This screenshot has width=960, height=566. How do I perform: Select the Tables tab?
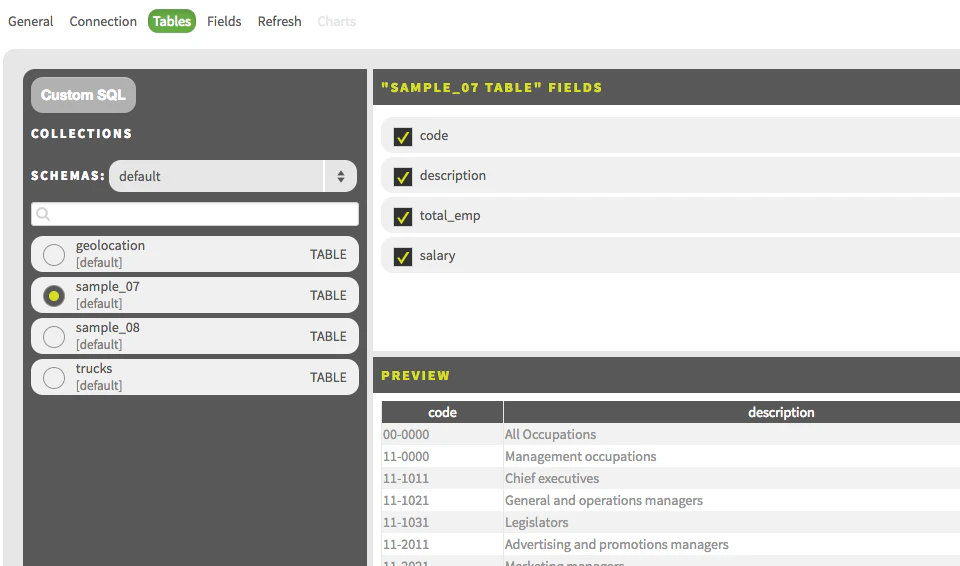[x=172, y=21]
